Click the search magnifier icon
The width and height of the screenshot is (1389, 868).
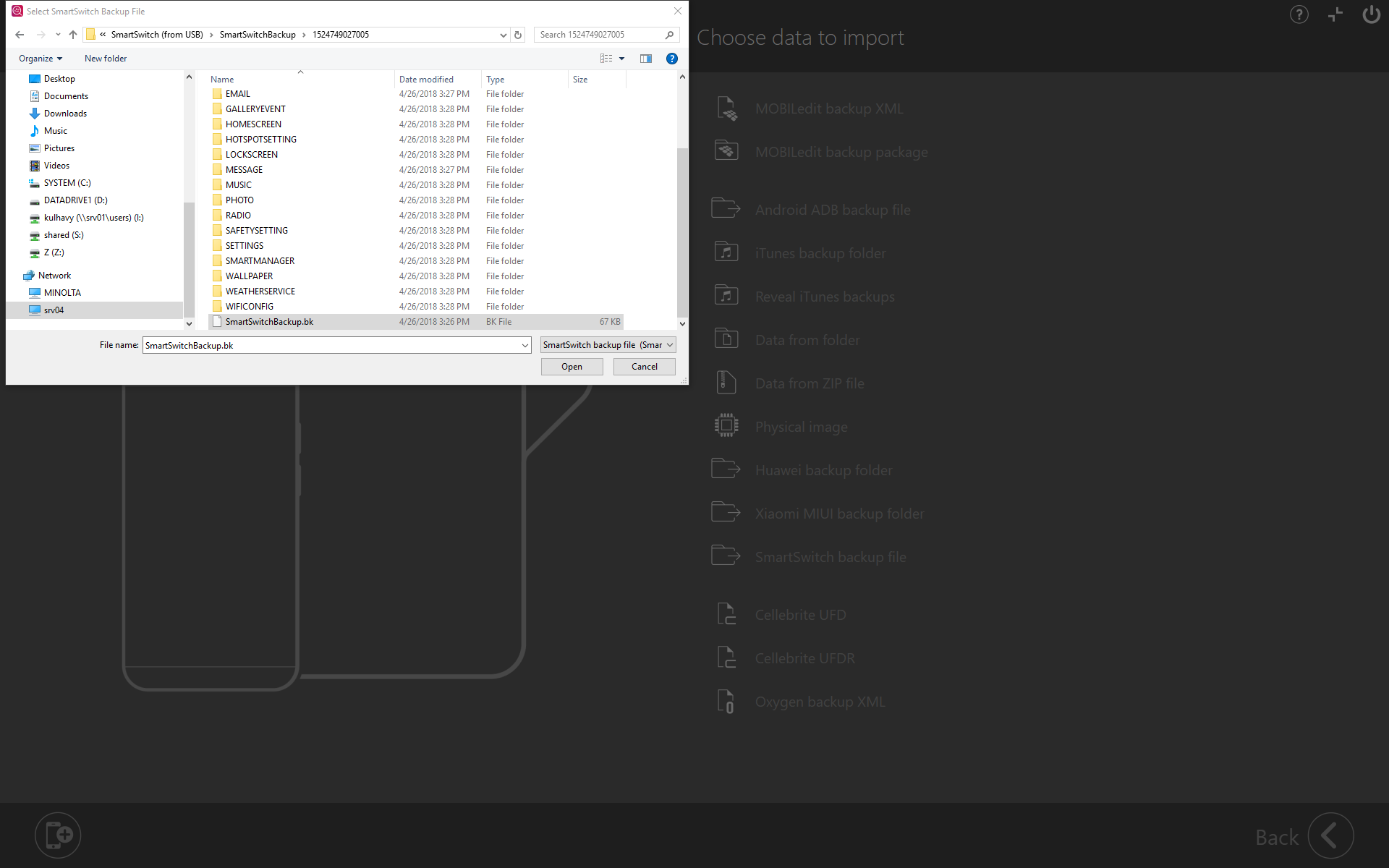(670, 35)
